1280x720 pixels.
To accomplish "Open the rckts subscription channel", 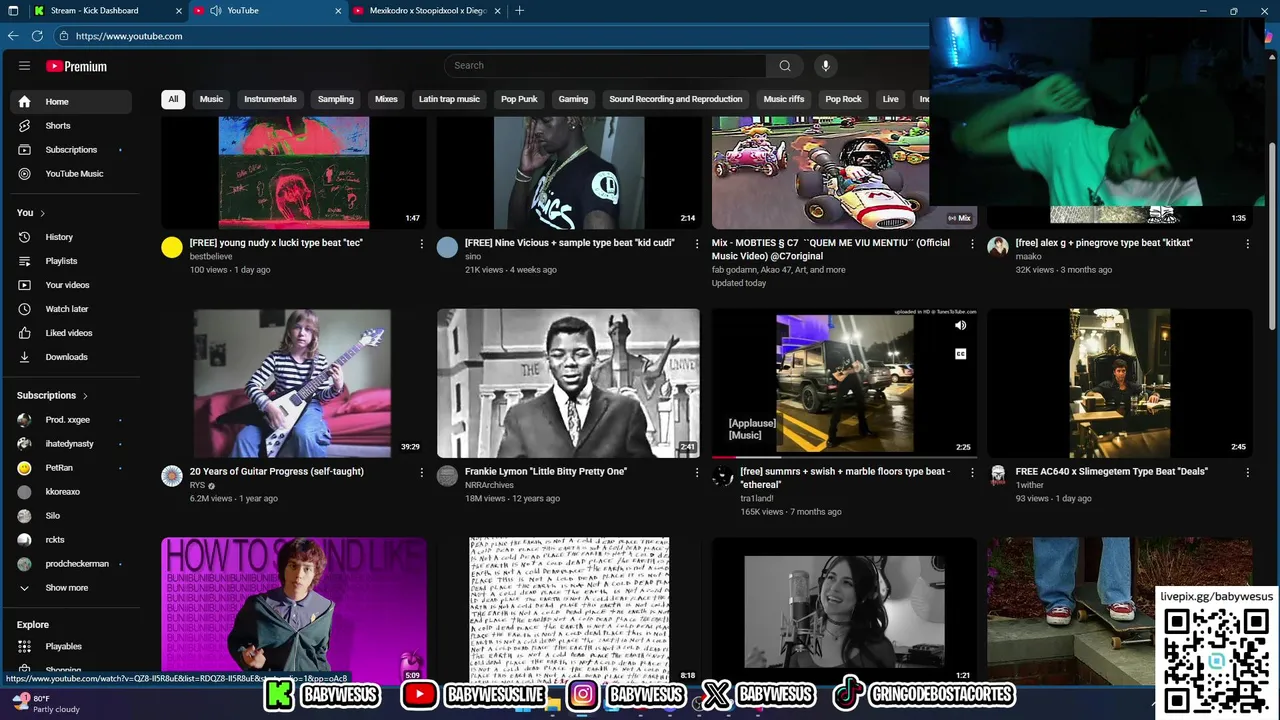I will (x=71, y=540).
